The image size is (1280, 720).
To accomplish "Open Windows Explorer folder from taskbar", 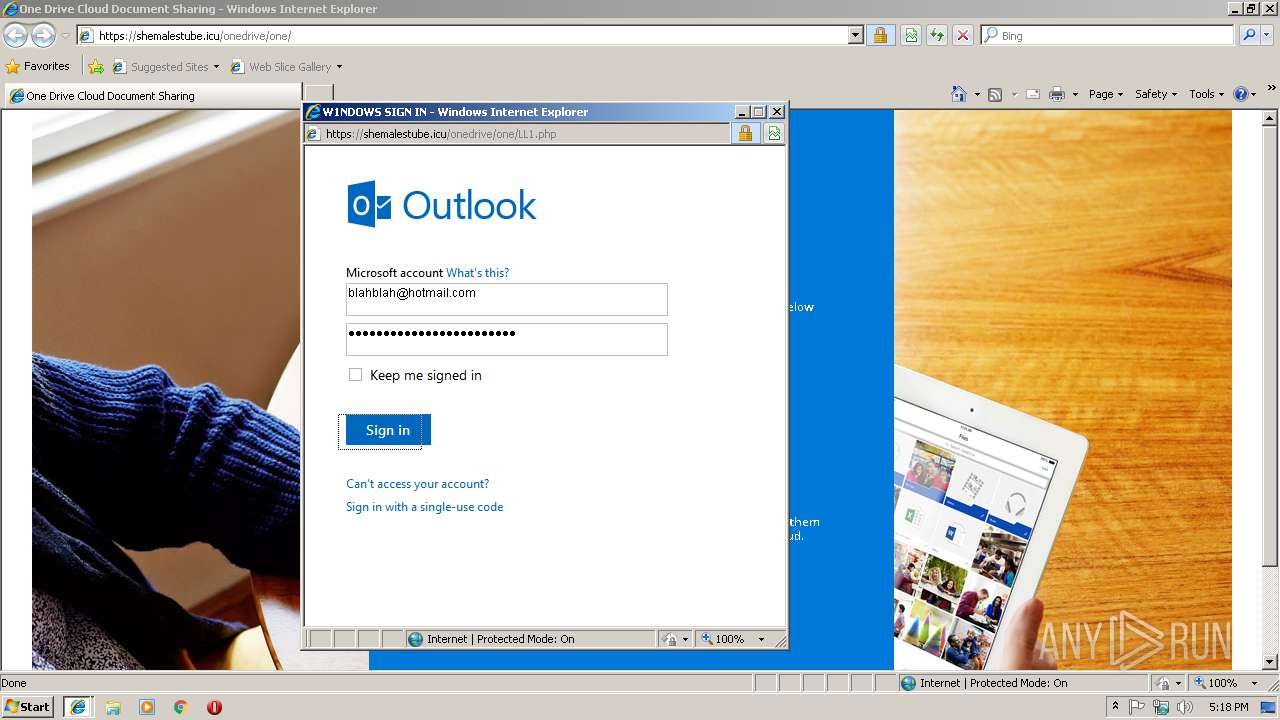I will [x=113, y=707].
